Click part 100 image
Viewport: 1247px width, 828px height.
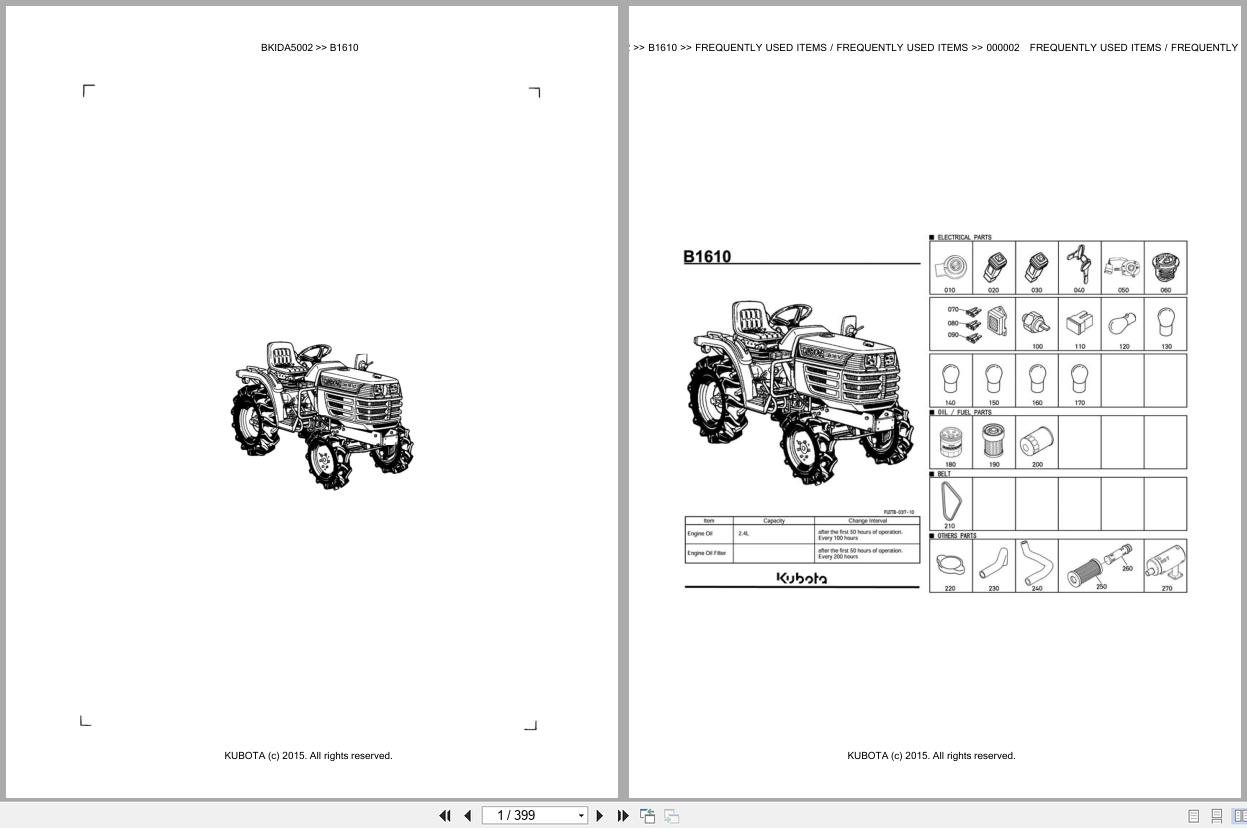coord(1035,322)
